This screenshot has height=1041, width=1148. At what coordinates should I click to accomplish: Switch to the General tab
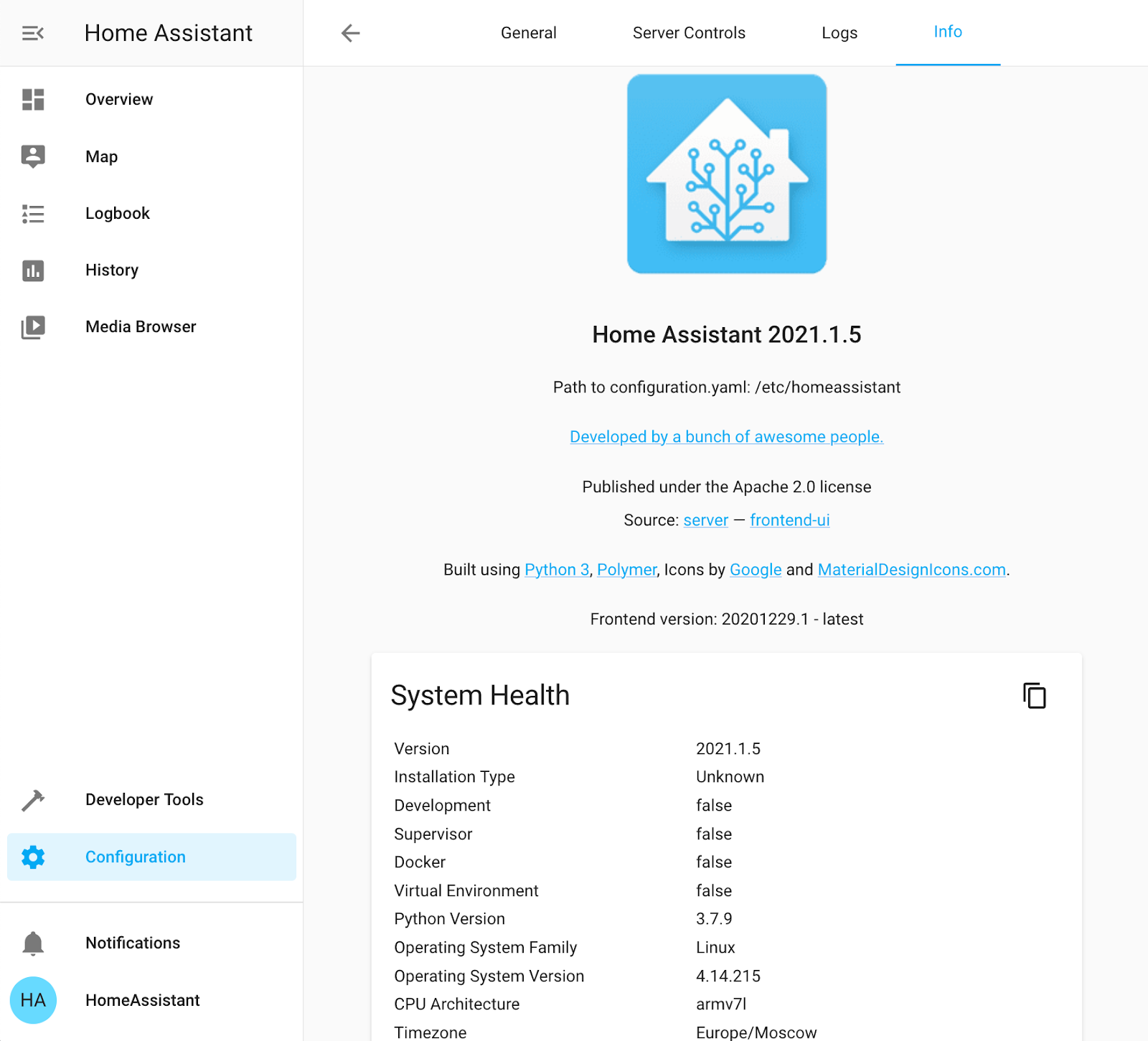529,33
